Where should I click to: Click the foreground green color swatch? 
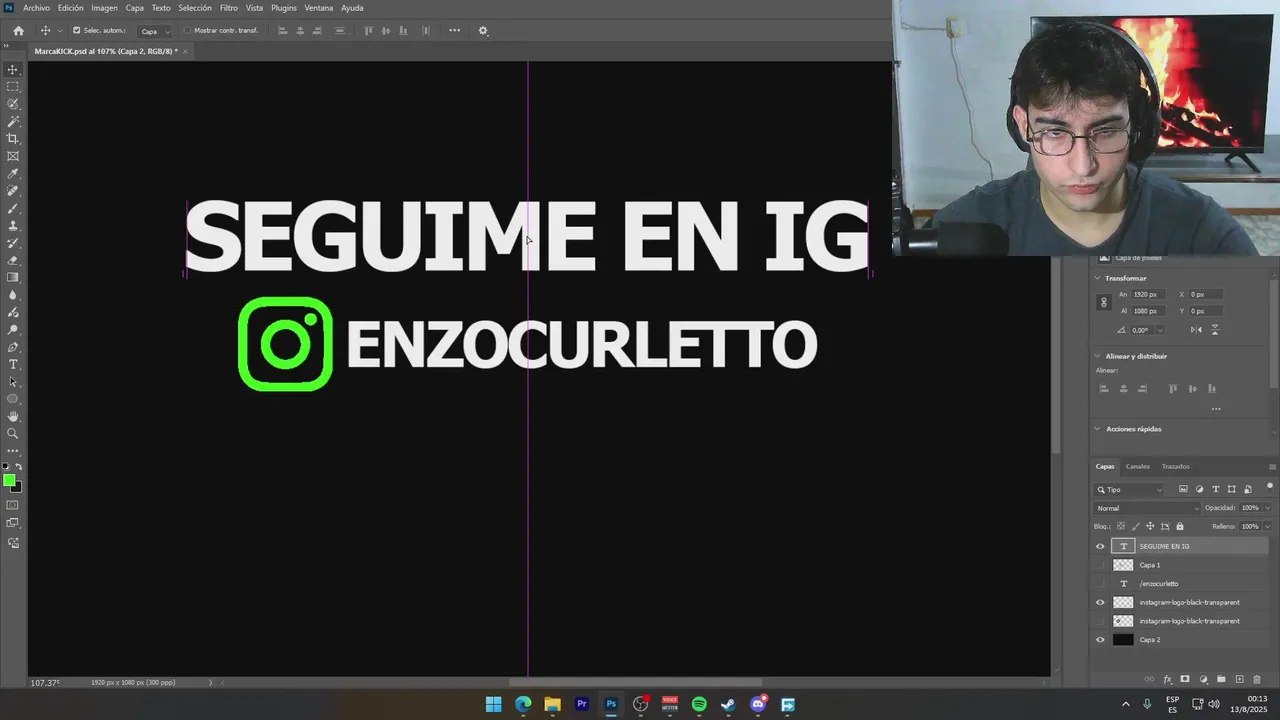9,481
